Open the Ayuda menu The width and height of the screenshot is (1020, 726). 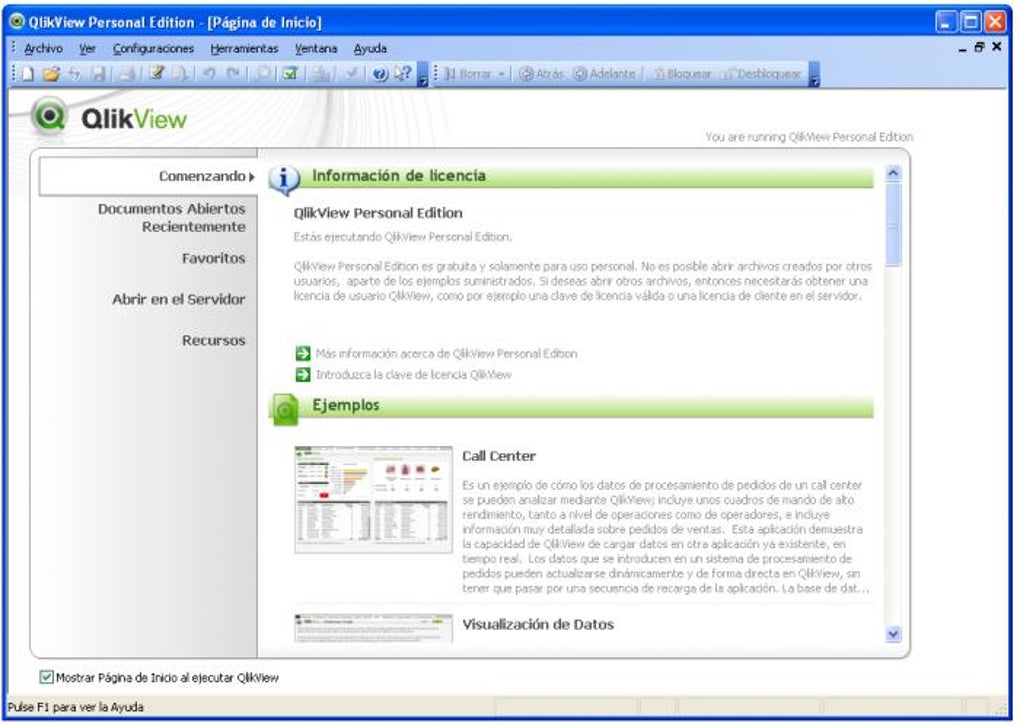pyautogui.click(x=370, y=49)
